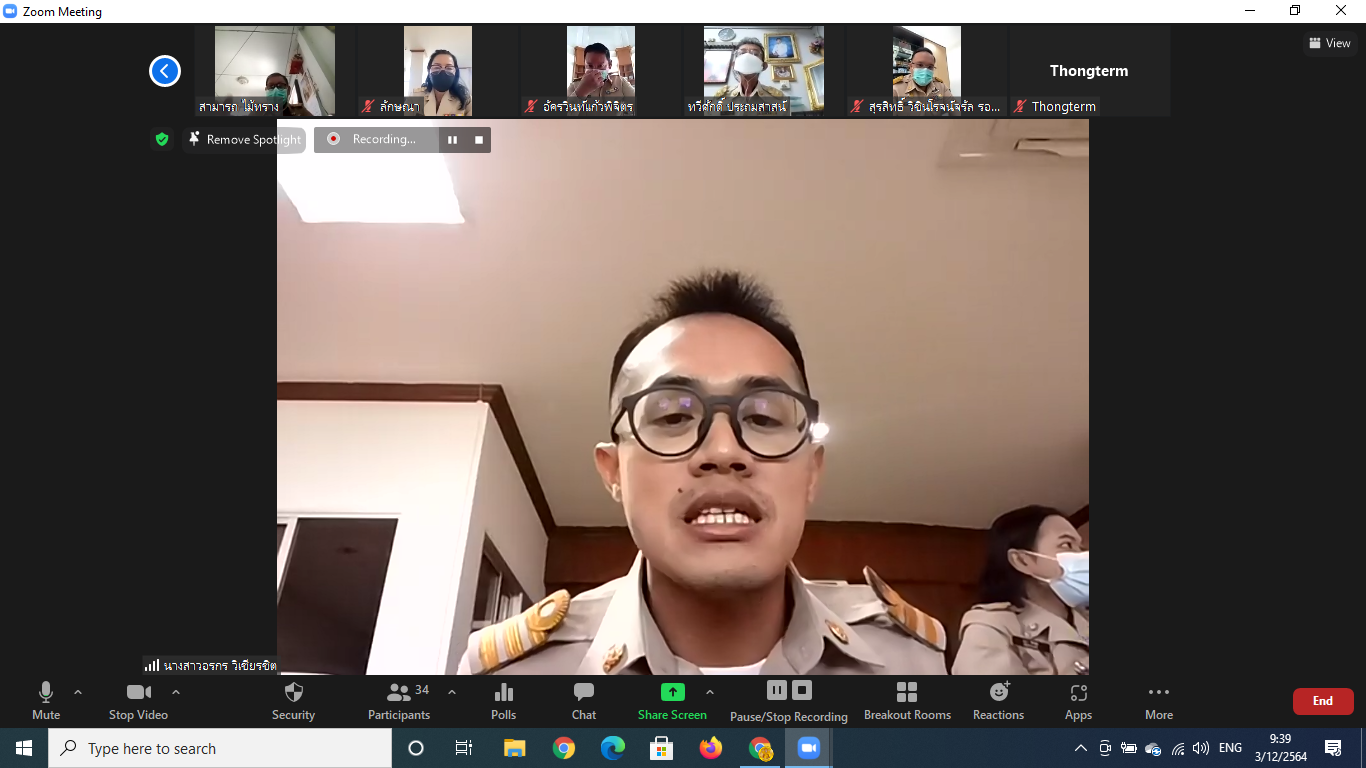Click Meet Now tray icon
The height and width of the screenshot is (768, 1366).
click(x=1105, y=748)
